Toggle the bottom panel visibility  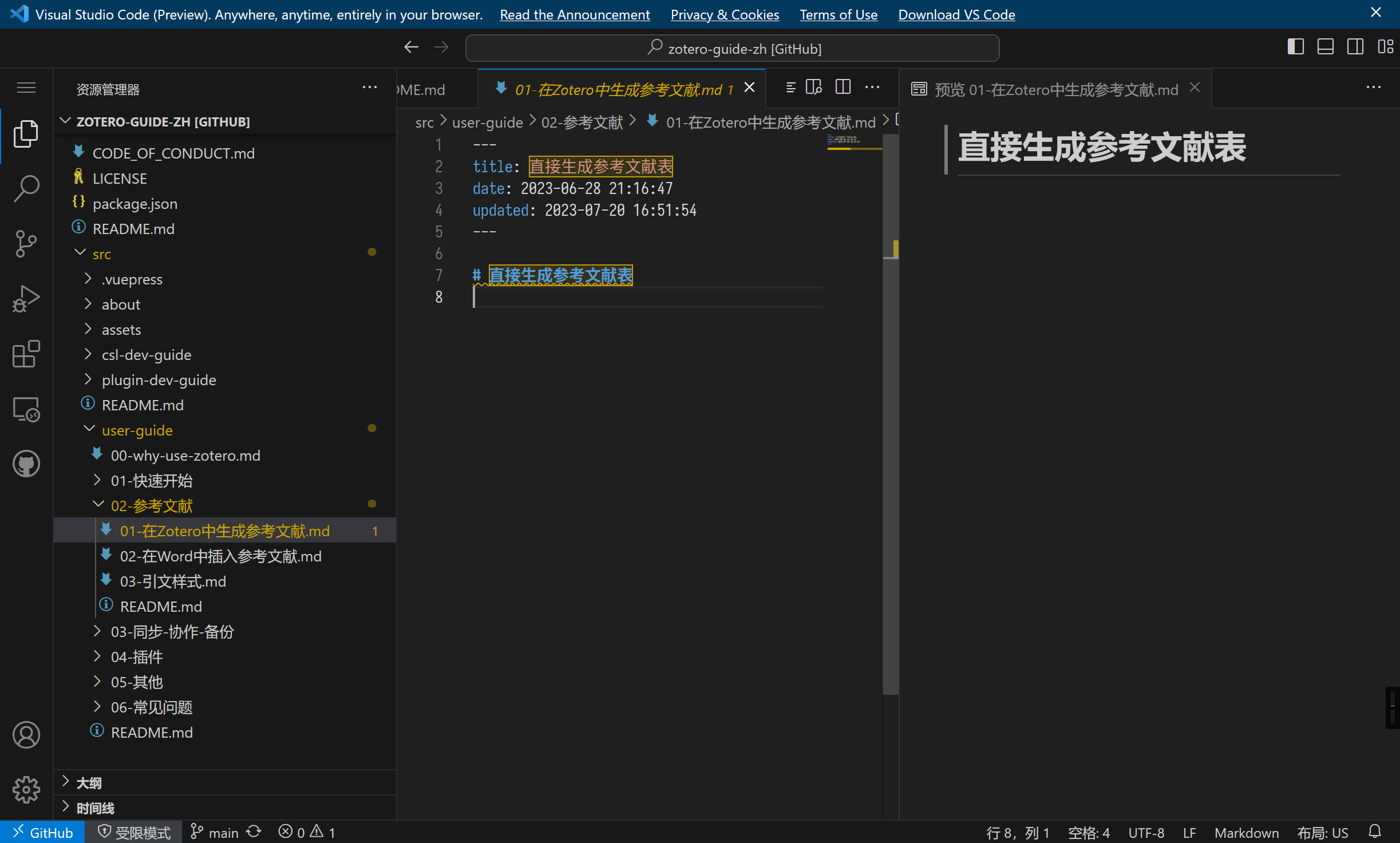pos(1325,46)
